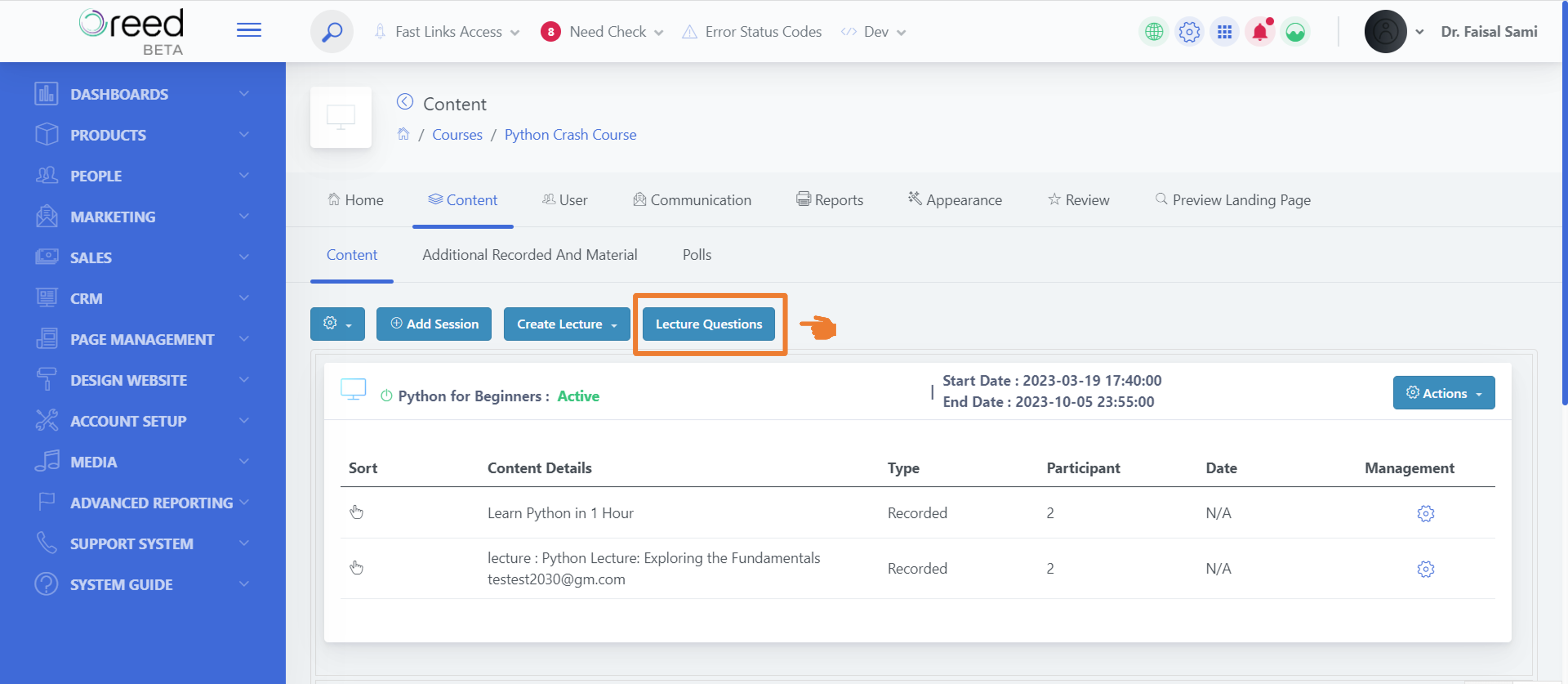Click the Dr. Faisal Sami username
This screenshot has height=684, width=1568.
pyautogui.click(x=1489, y=32)
